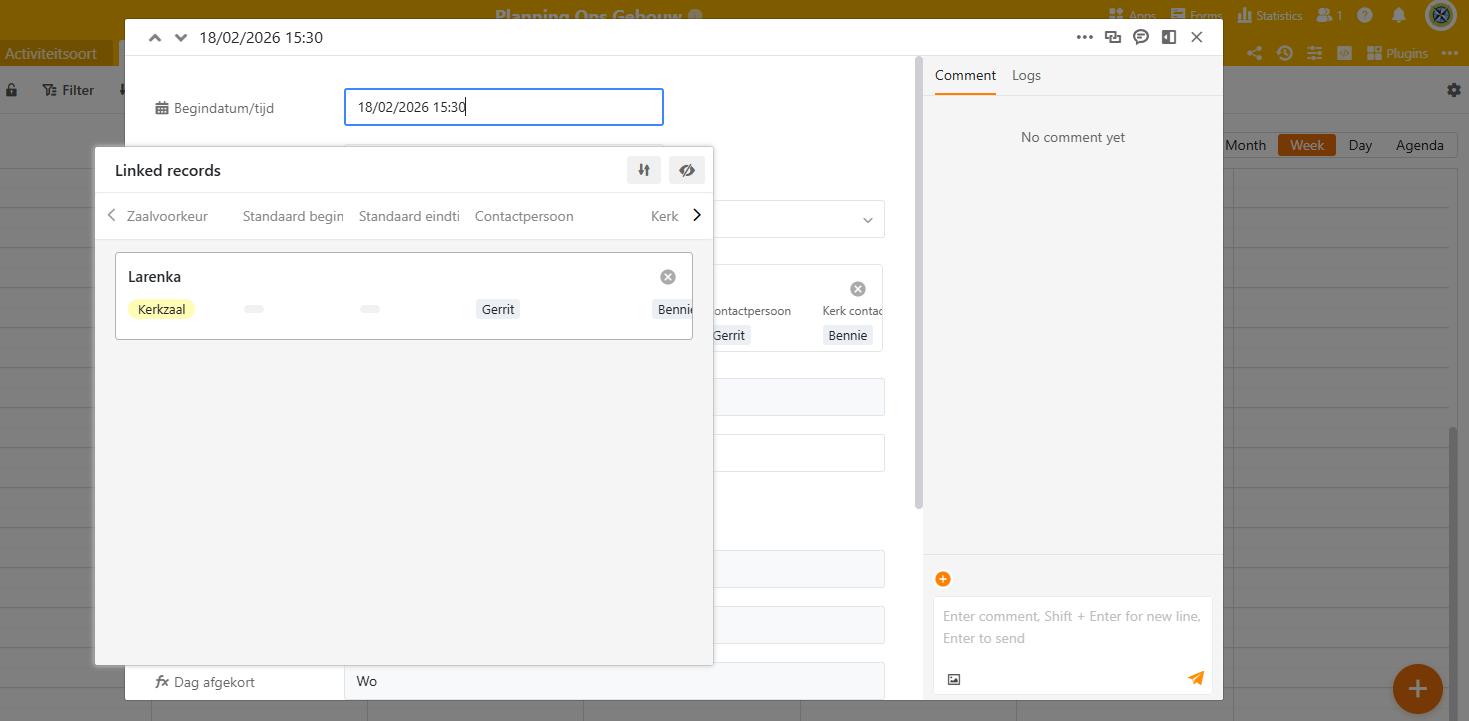Viewport: 1469px width, 721px height.
Task: Open the record's three-dot more options menu
Action: (1084, 38)
